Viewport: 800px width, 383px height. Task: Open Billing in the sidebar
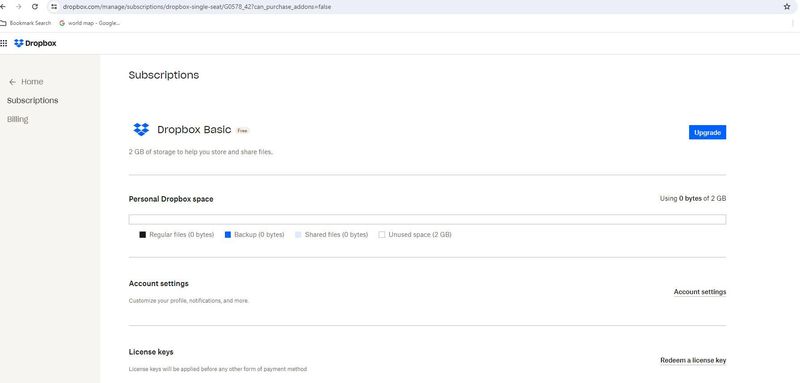tap(17, 119)
